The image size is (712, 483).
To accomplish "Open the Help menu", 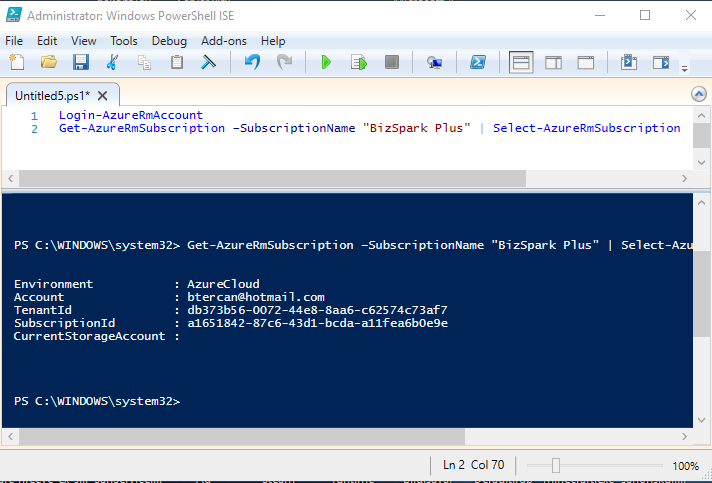I will pos(273,41).
